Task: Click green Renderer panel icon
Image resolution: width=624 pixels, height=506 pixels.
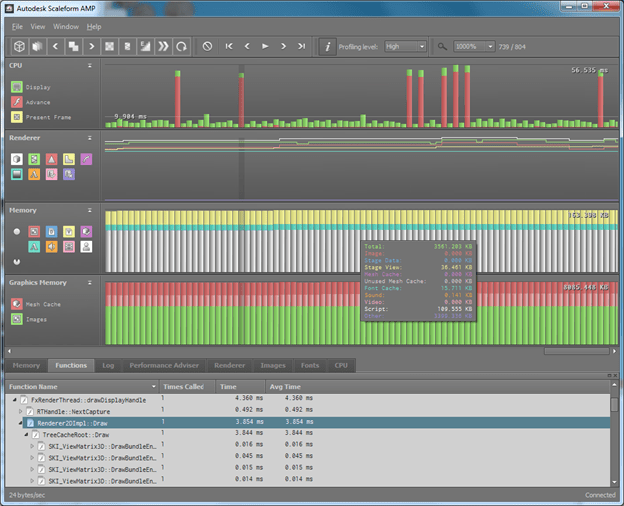Action: point(34,159)
